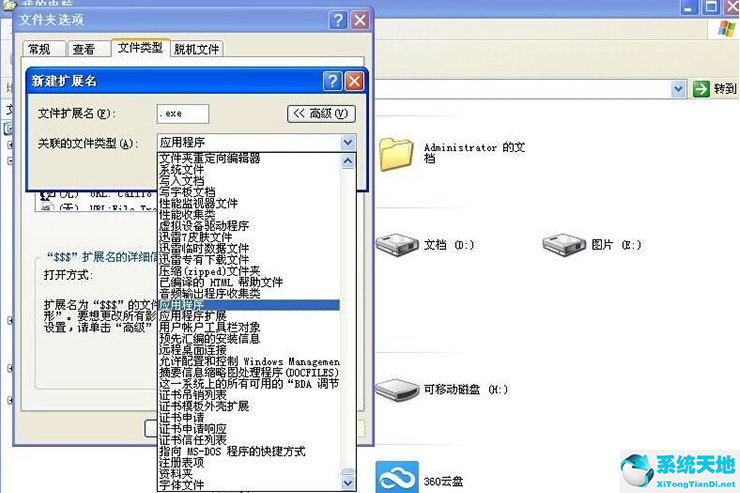Click the green 转到 arrow icon
The image size is (740, 493).
click(701, 89)
